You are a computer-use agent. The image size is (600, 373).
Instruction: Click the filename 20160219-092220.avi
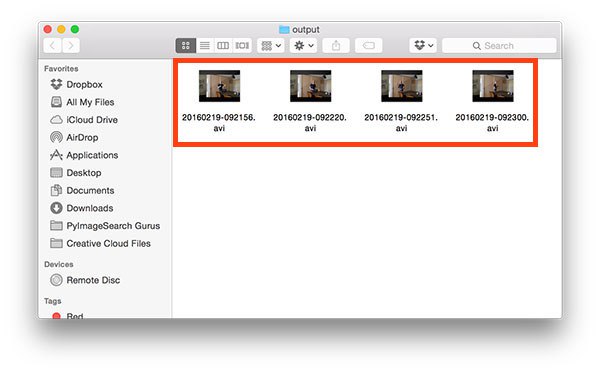310,122
